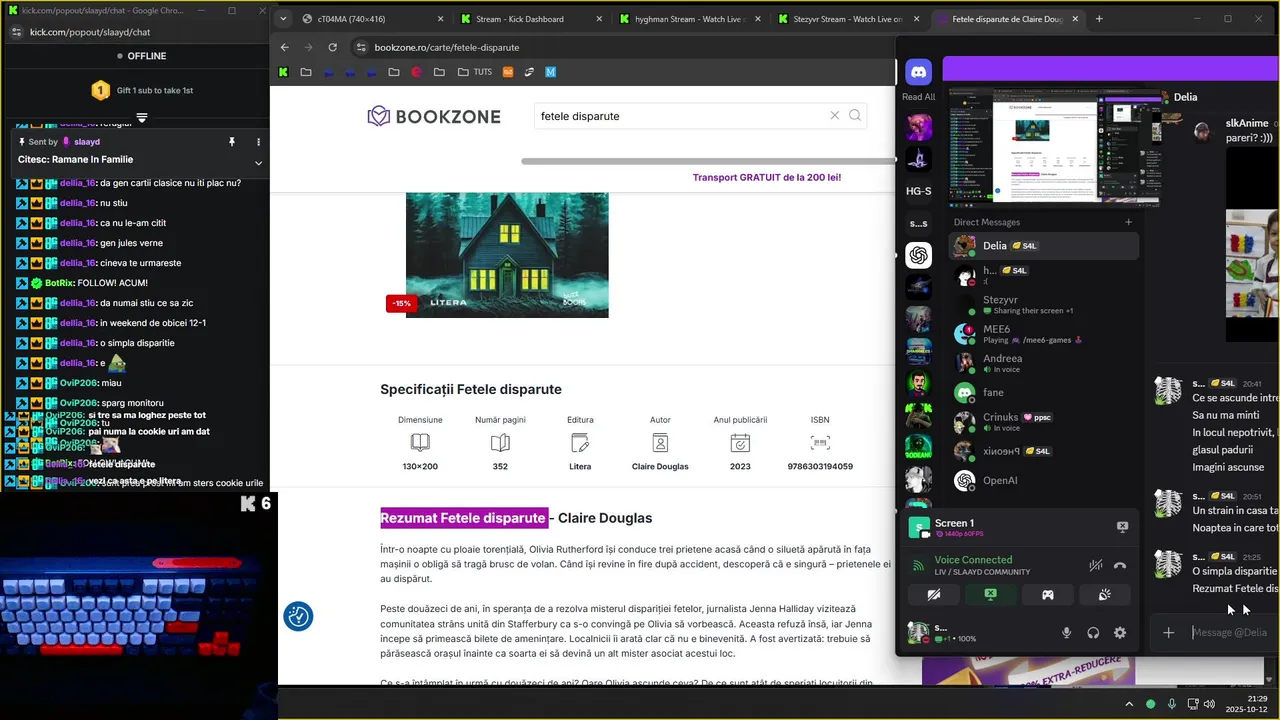Open the HG-S server in Discord
1280x720 pixels.
(x=918, y=191)
